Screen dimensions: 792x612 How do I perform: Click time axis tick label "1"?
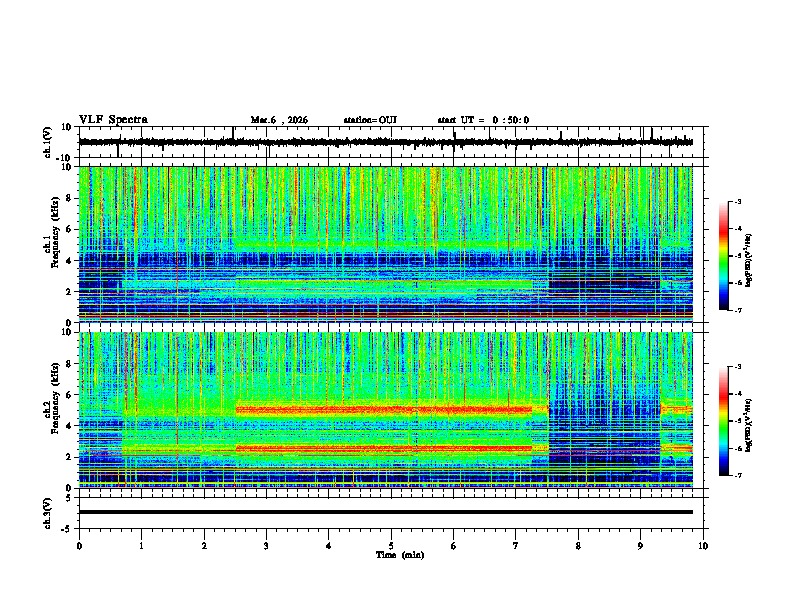coord(141,546)
